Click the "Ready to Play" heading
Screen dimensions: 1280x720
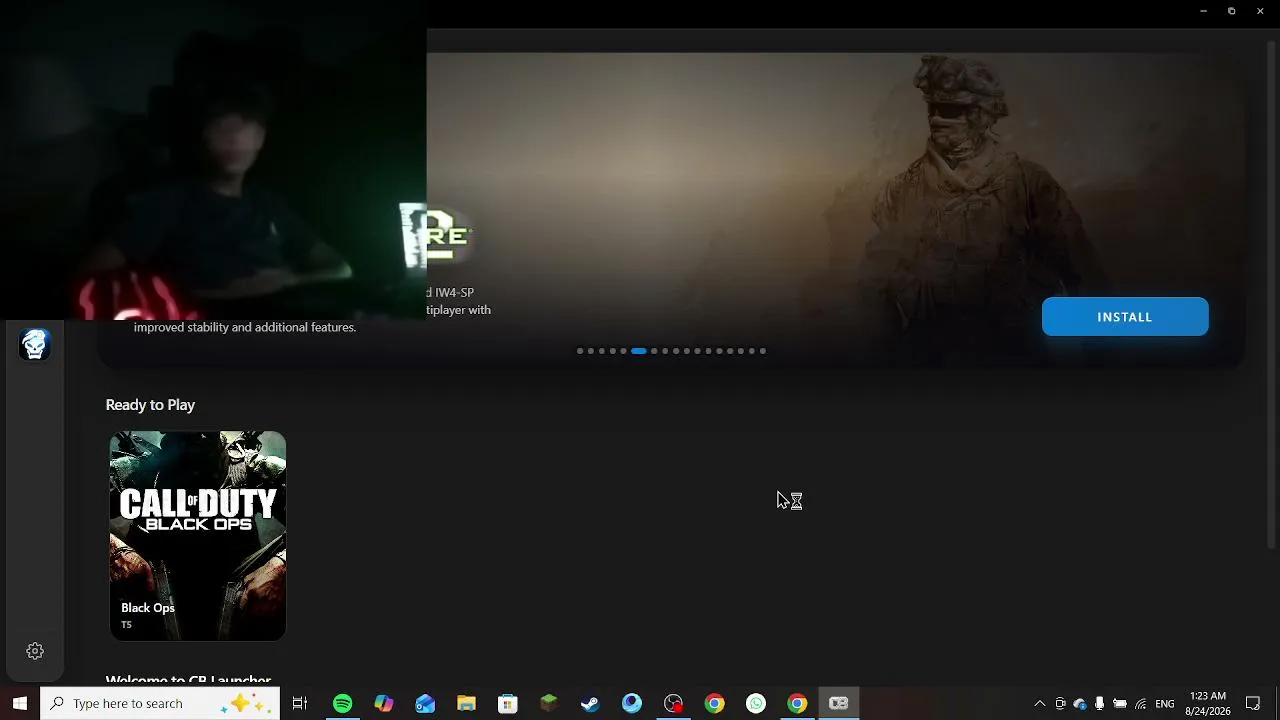[150, 405]
